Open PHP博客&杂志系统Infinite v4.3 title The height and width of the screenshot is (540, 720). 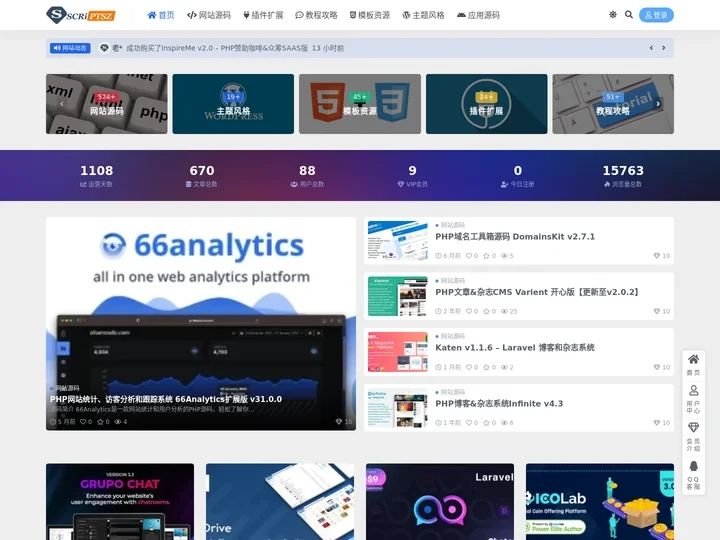click(x=499, y=404)
